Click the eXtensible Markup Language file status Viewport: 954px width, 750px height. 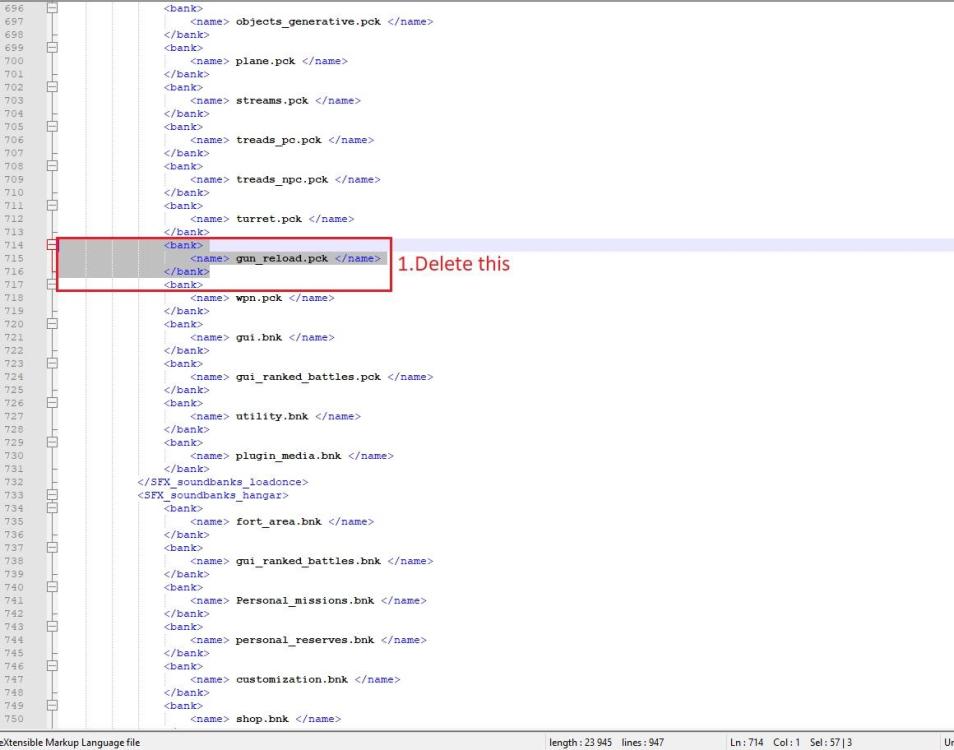tap(69, 743)
